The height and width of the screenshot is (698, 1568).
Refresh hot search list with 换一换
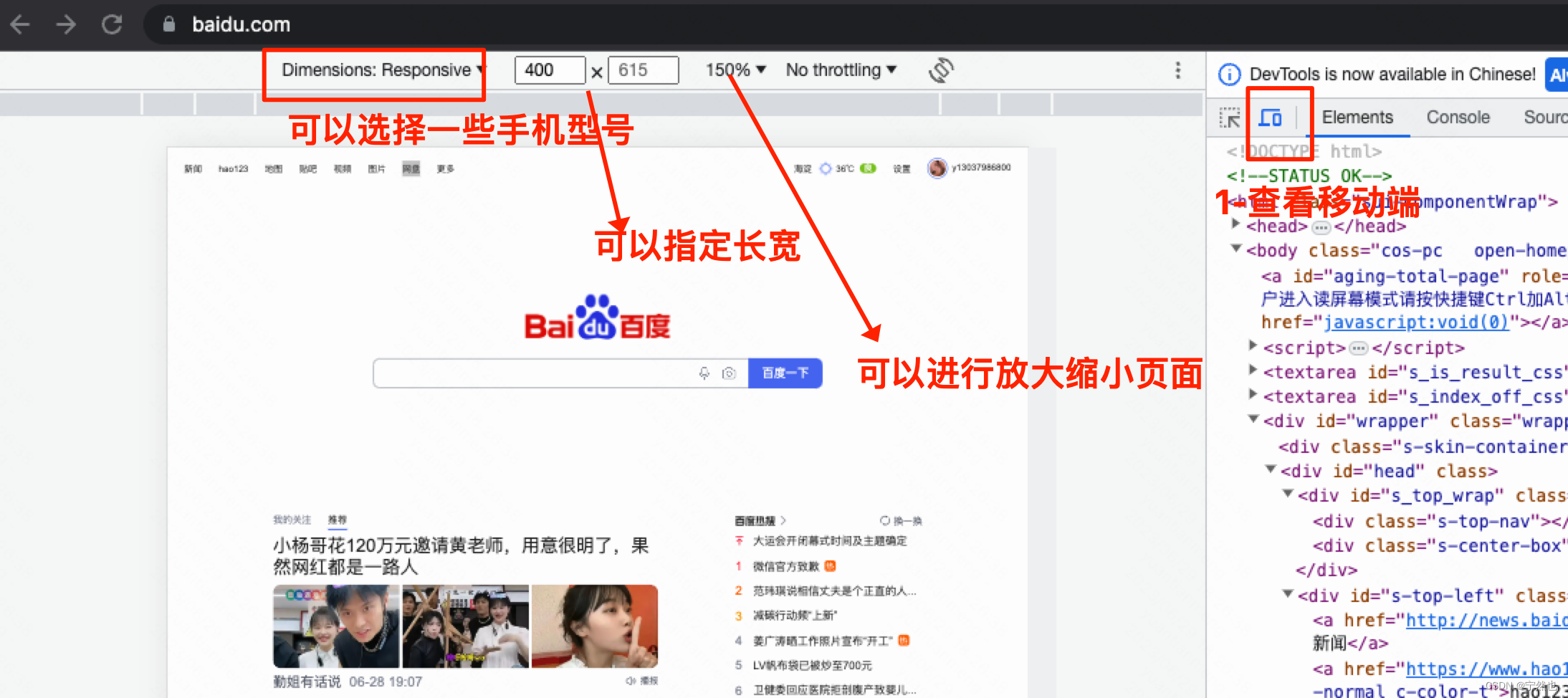pos(901,521)
